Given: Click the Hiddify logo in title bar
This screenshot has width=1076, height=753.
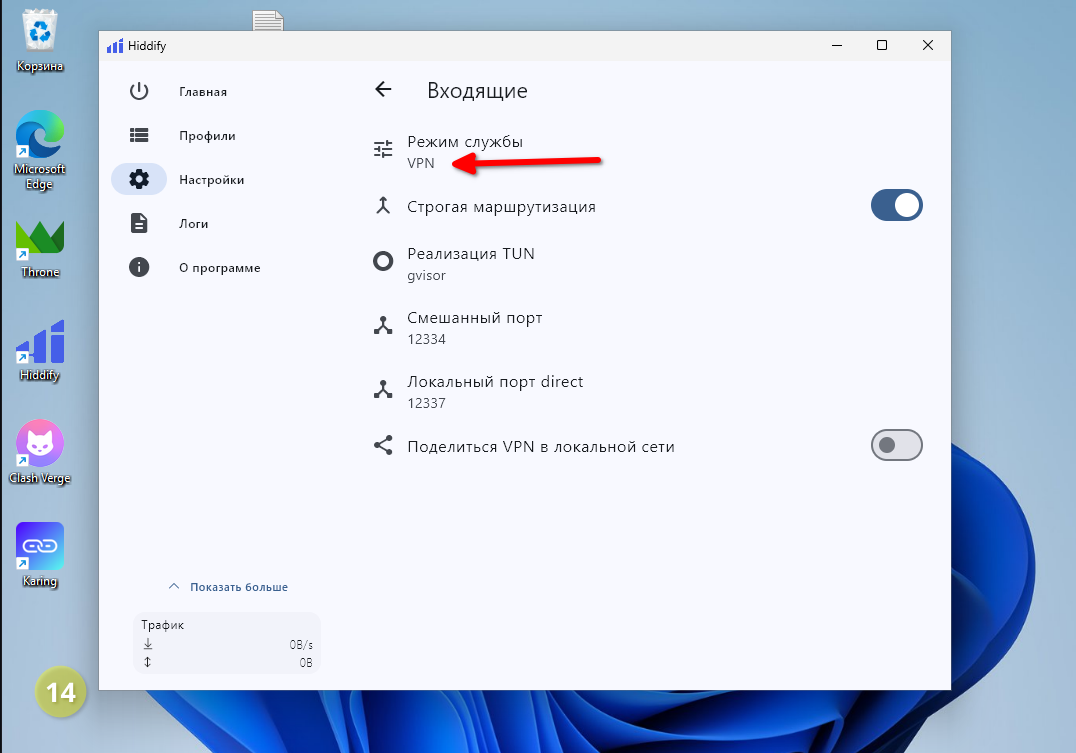Looking at the screenshot, I should (115, 45).
